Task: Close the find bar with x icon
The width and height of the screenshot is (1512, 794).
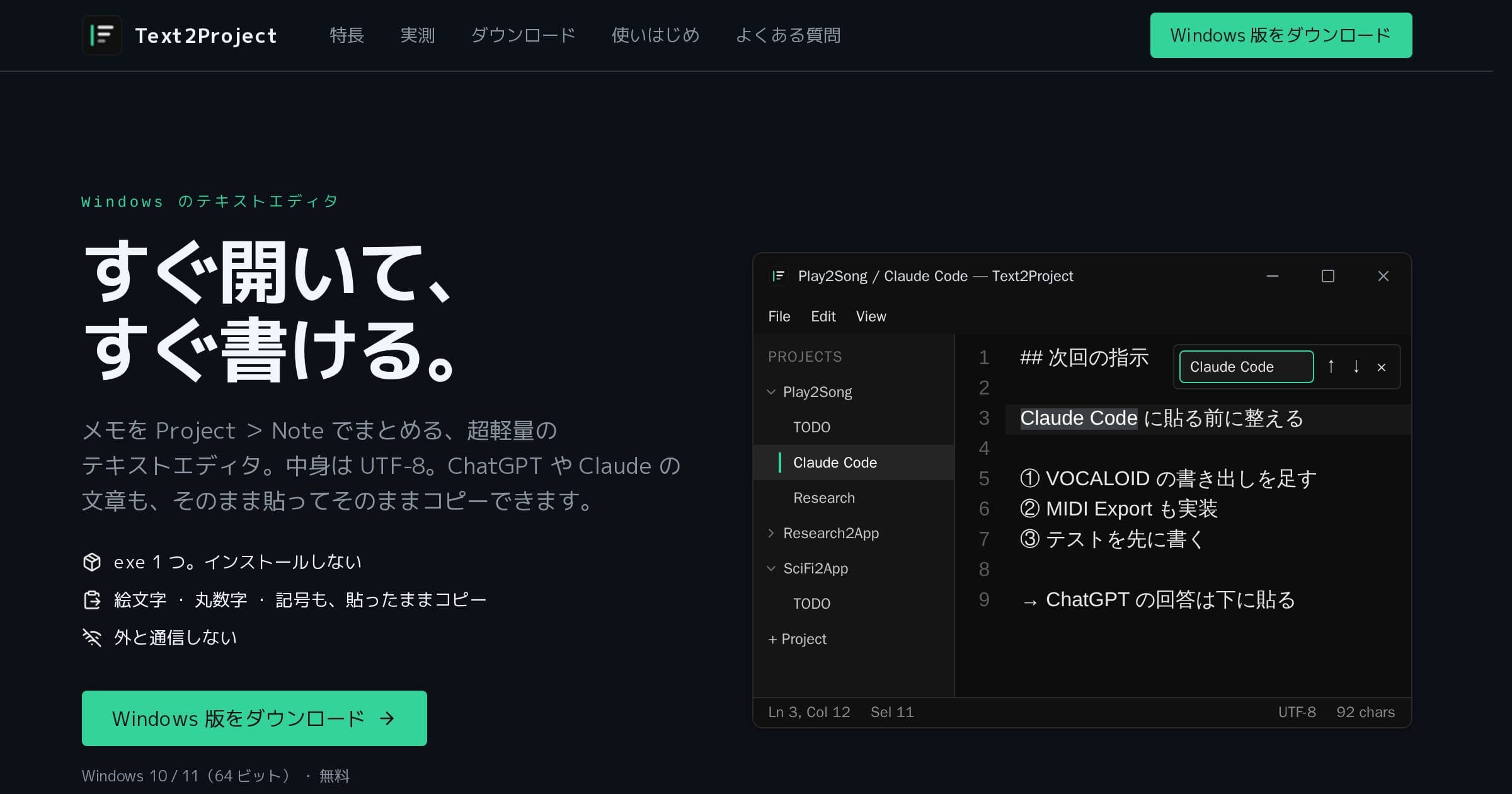Action: (1382, 367)
